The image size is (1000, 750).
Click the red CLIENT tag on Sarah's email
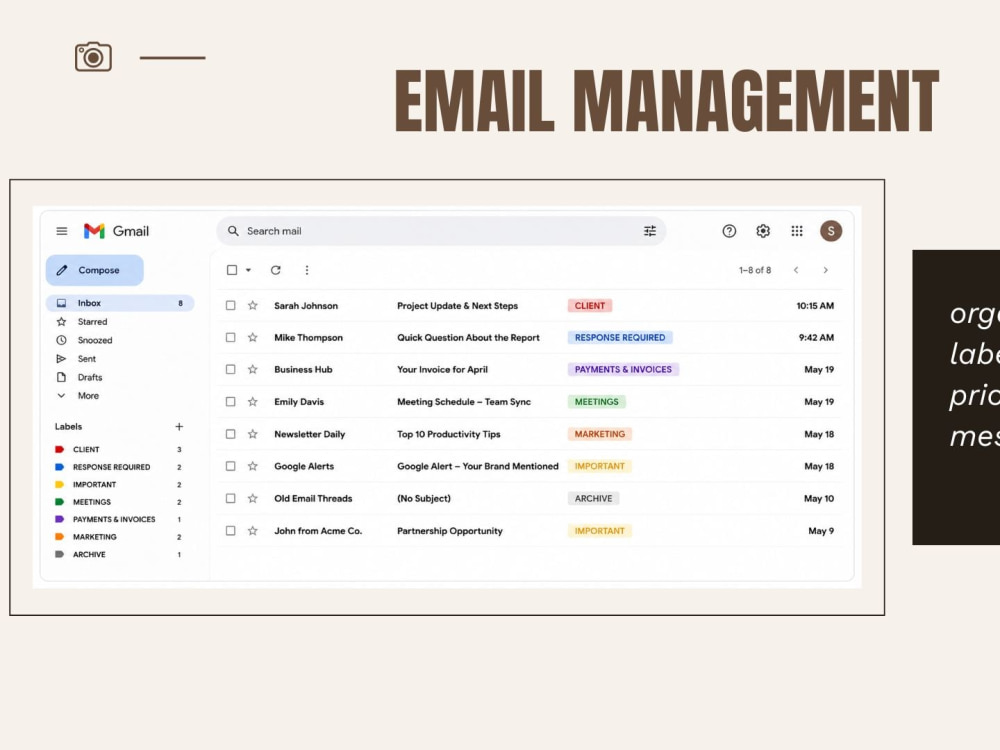590,305
